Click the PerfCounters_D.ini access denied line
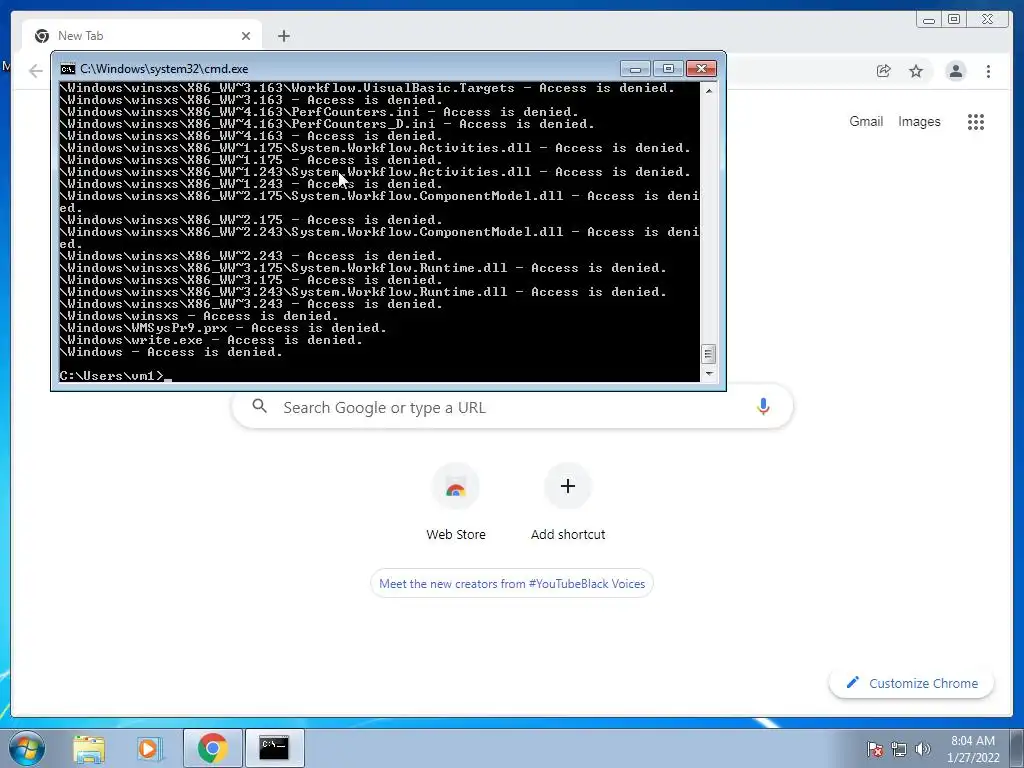This screenshot has width=1024, height=768. [327, 123]
